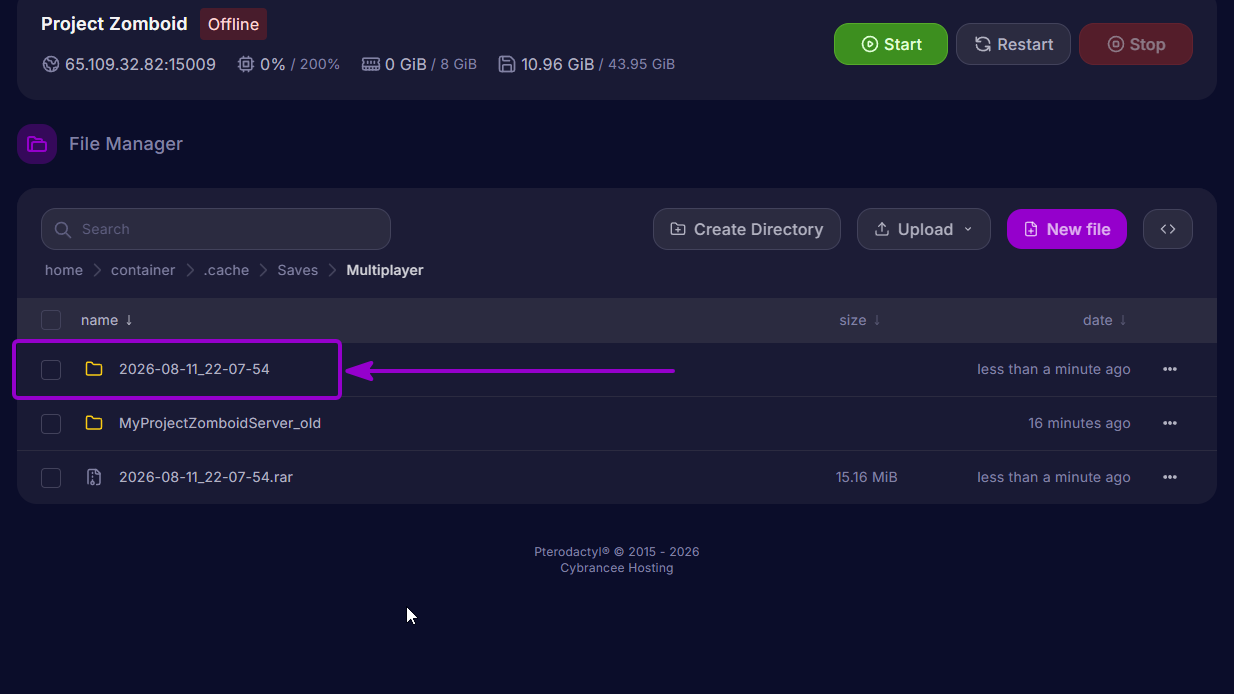Click the 16 minutes ago date
Viewport: 1234px width, 694px height.
[x=1079, y=423]
